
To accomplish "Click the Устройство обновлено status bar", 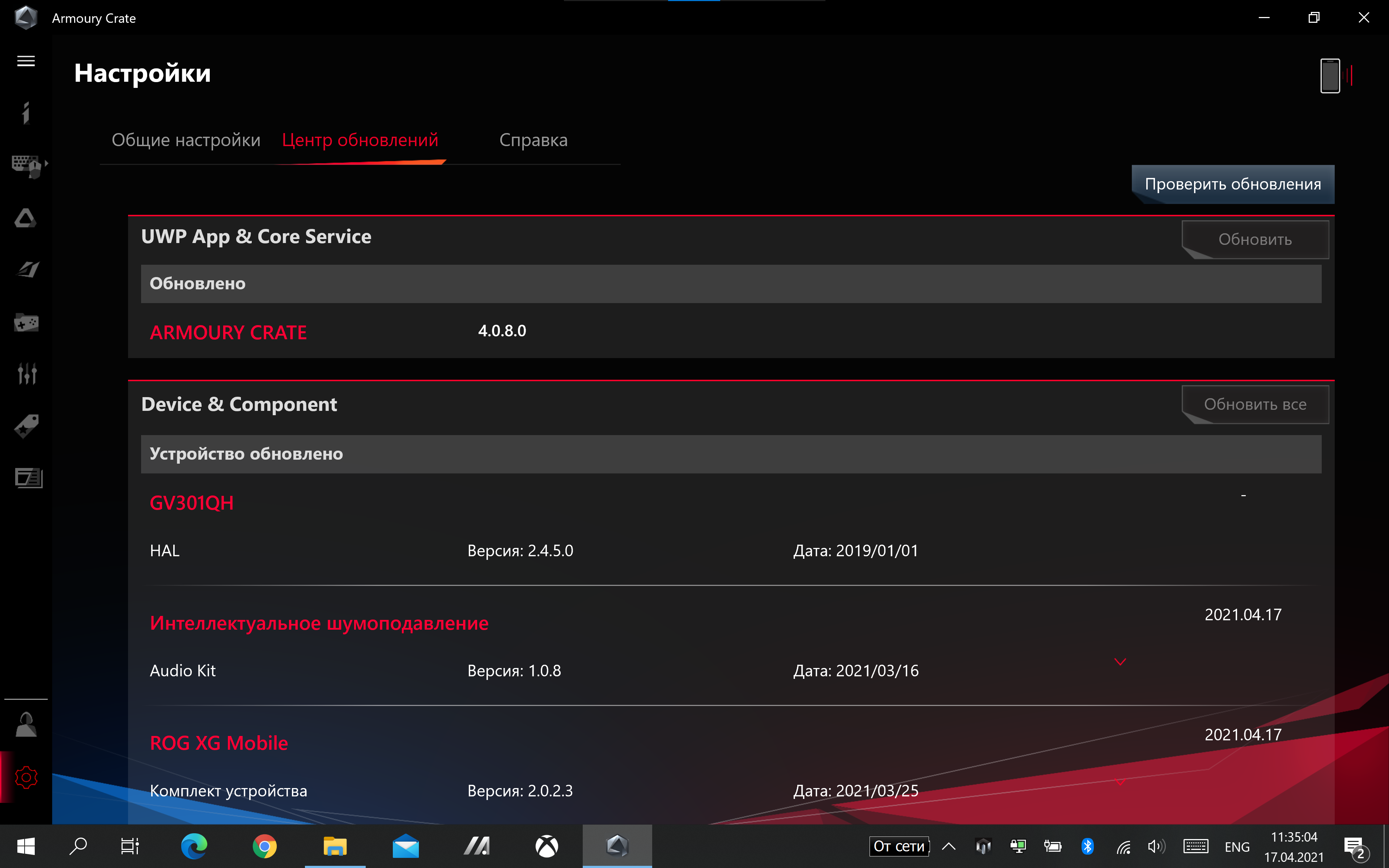I will pyautogui.click(x=731, y=454).
